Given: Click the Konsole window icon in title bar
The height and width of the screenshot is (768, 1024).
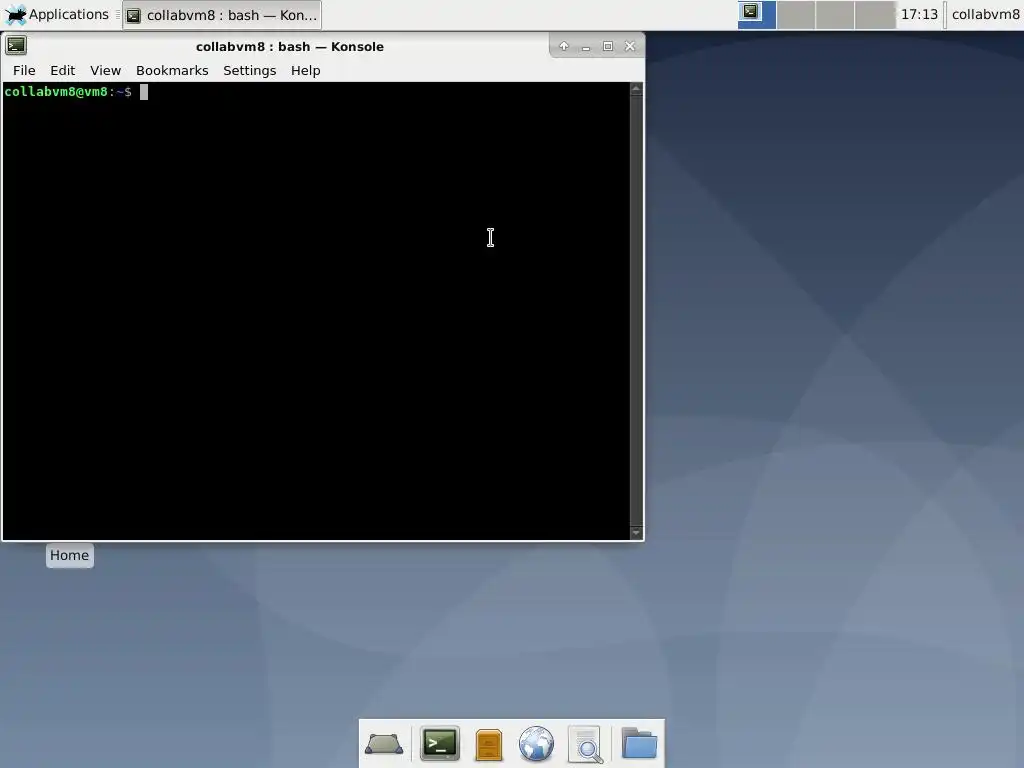Looking at the screenshot, I should click(x=16, y=46).
